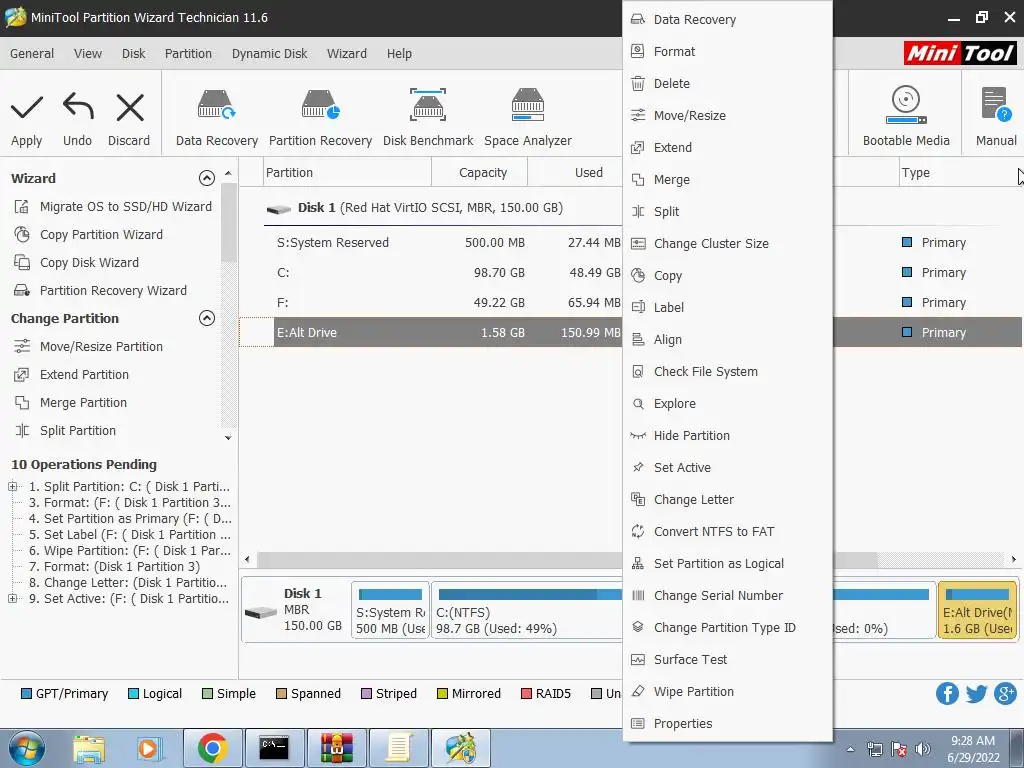The image size is (1024, 768).
Task: Click the C:(NTFS) block in disk map
Action: pos(526,610)
